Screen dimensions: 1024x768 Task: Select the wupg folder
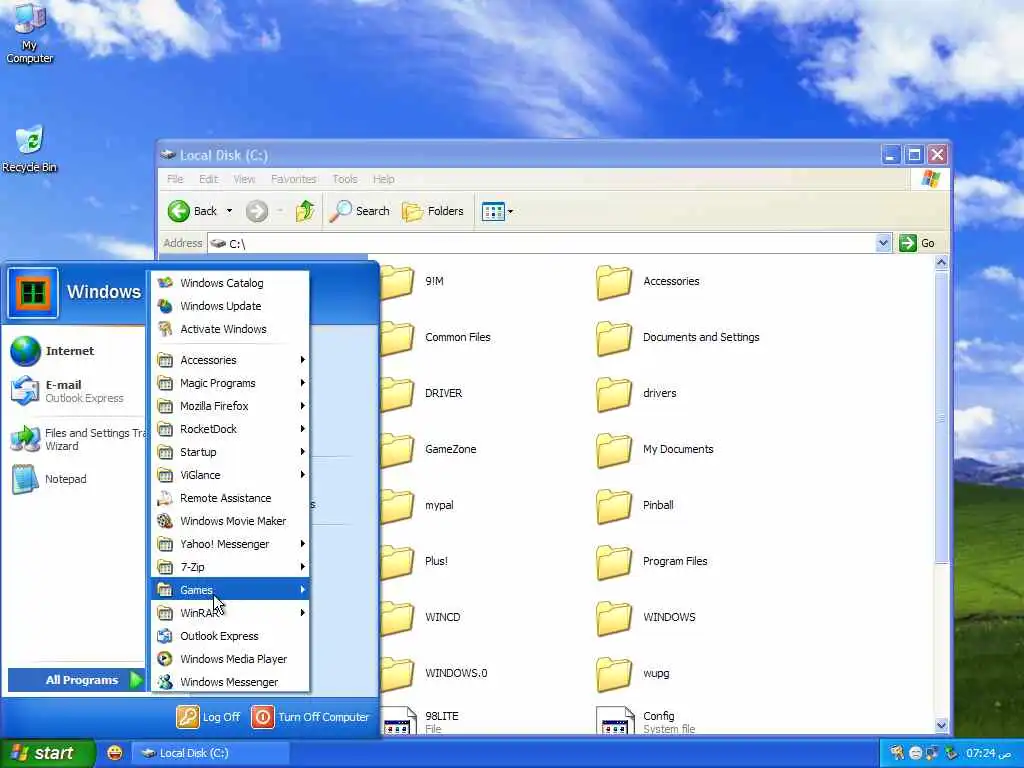[633, 674]
